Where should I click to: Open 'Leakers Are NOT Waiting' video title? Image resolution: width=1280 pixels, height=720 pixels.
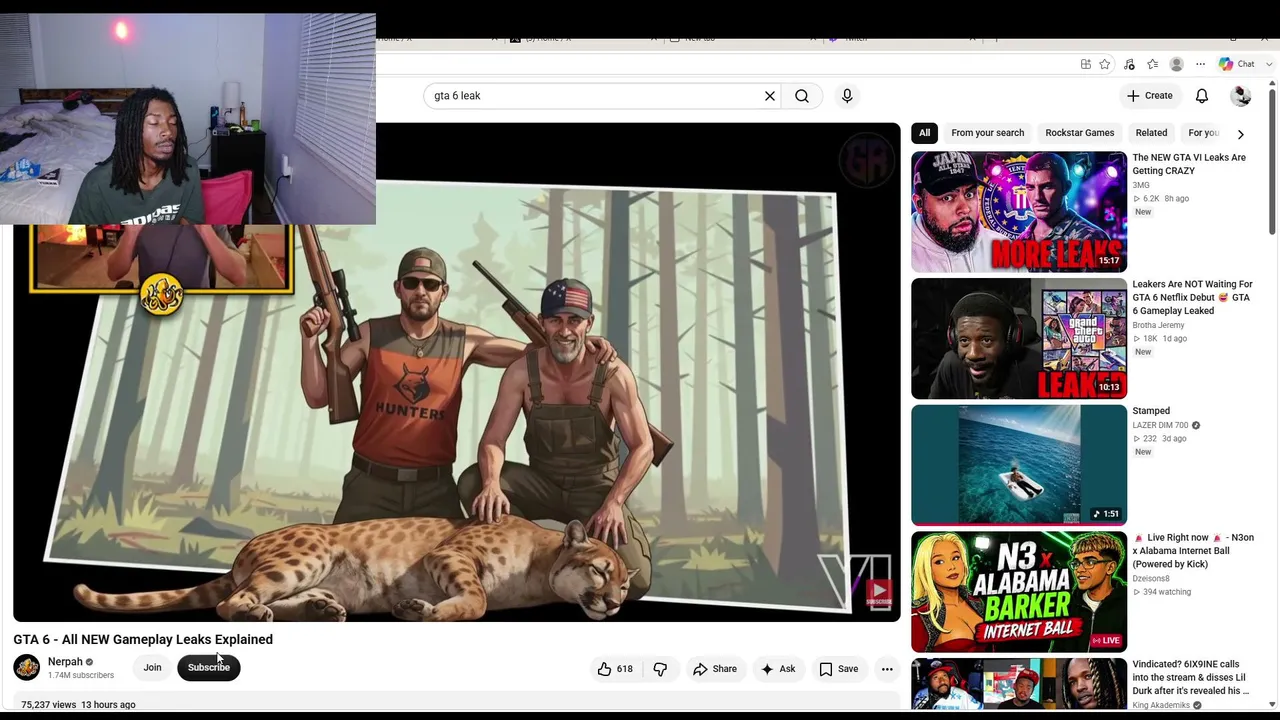point(1192,297)
